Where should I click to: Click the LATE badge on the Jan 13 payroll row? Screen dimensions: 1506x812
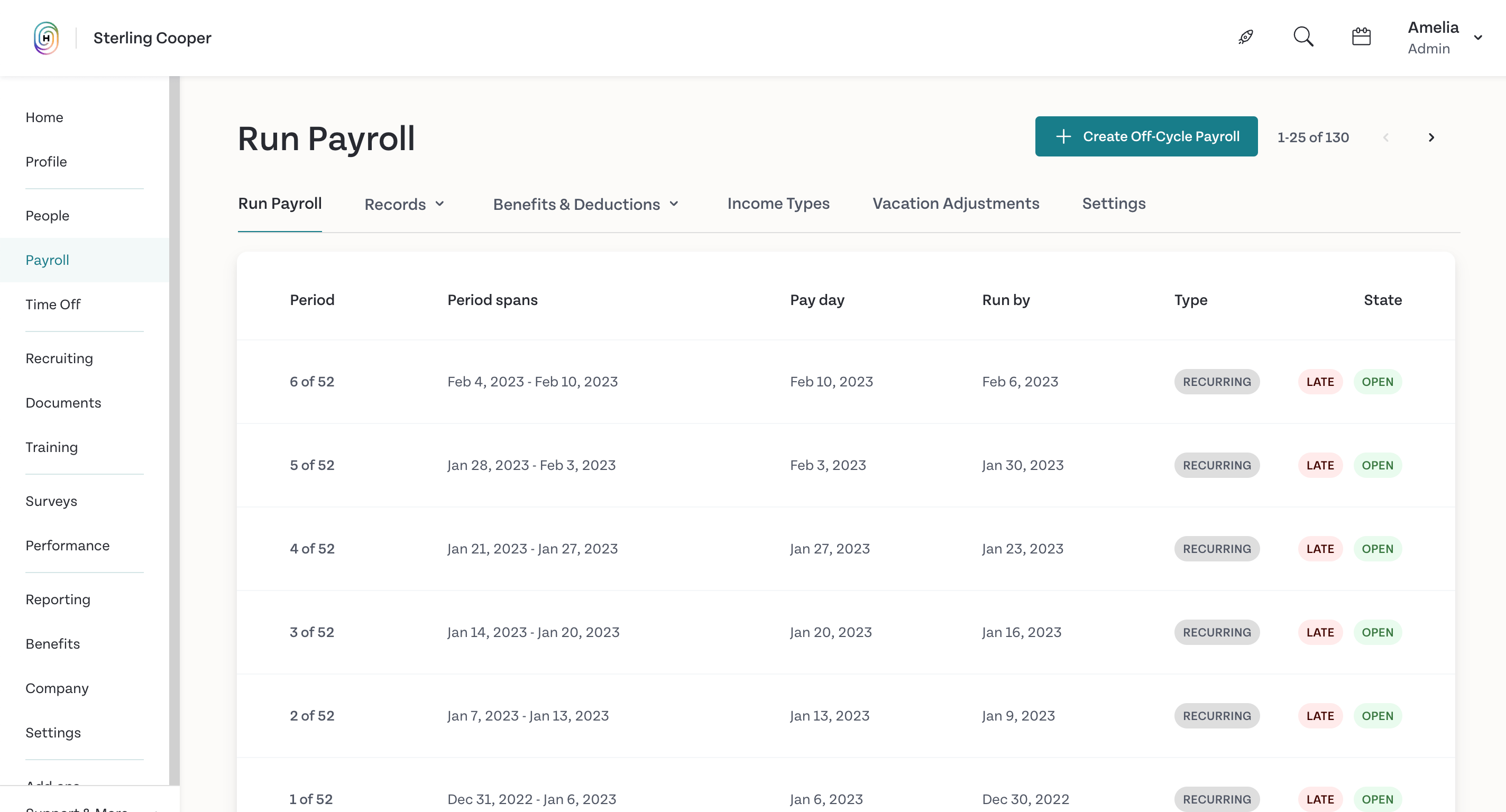tap(1320, 715)
